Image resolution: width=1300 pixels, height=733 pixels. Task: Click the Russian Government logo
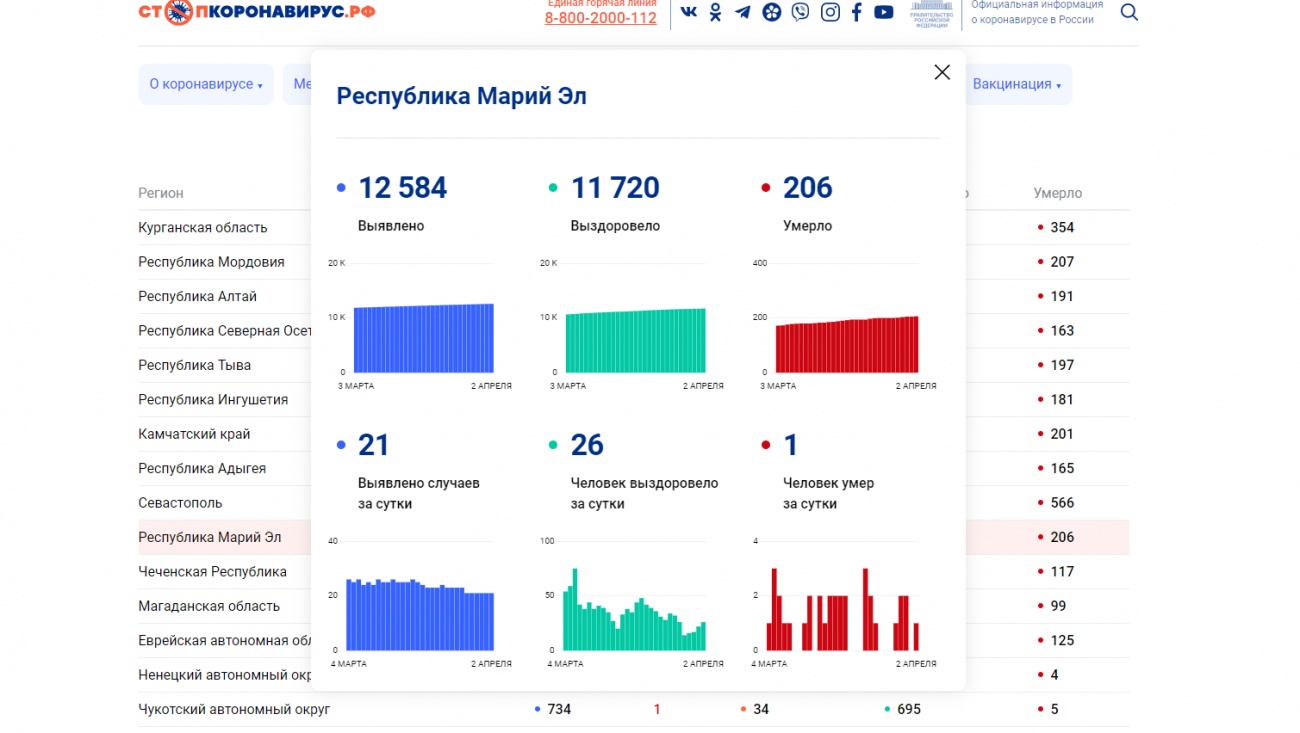point(931,13)
